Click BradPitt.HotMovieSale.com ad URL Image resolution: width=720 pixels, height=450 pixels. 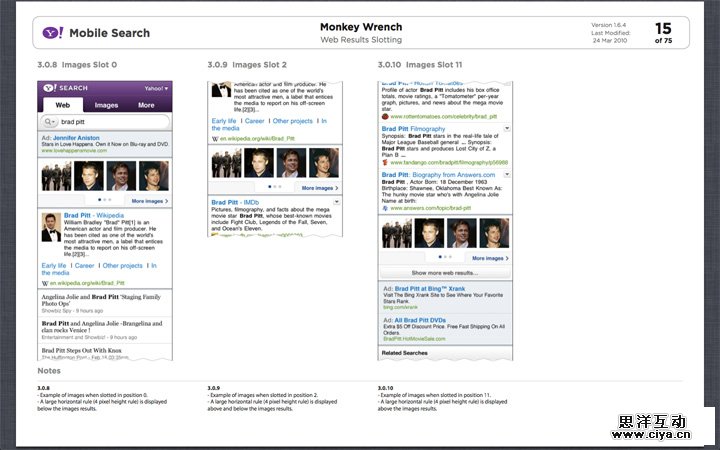[414, 339]
